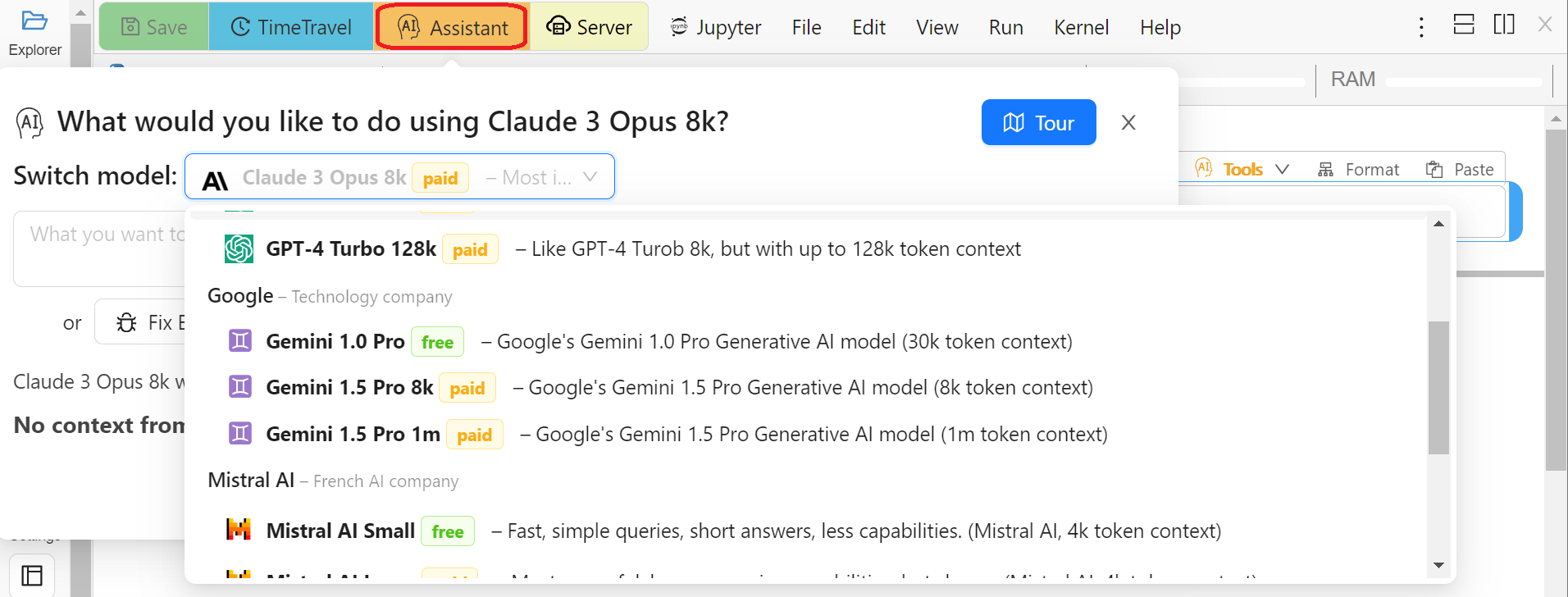
Task: Choose Gemini 1.0 Pro free model
Action: (x=335, y=342)
